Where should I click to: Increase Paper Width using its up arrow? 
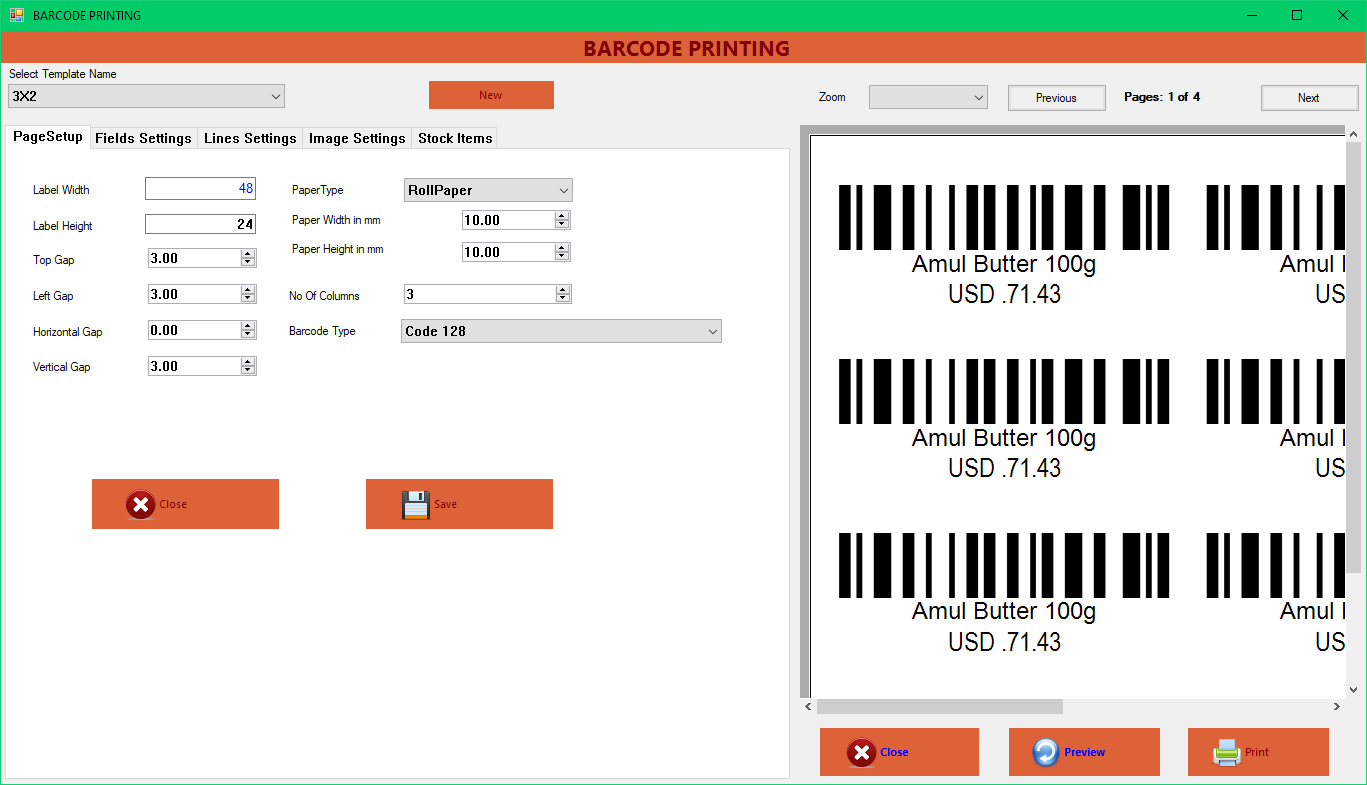(563, 215)
